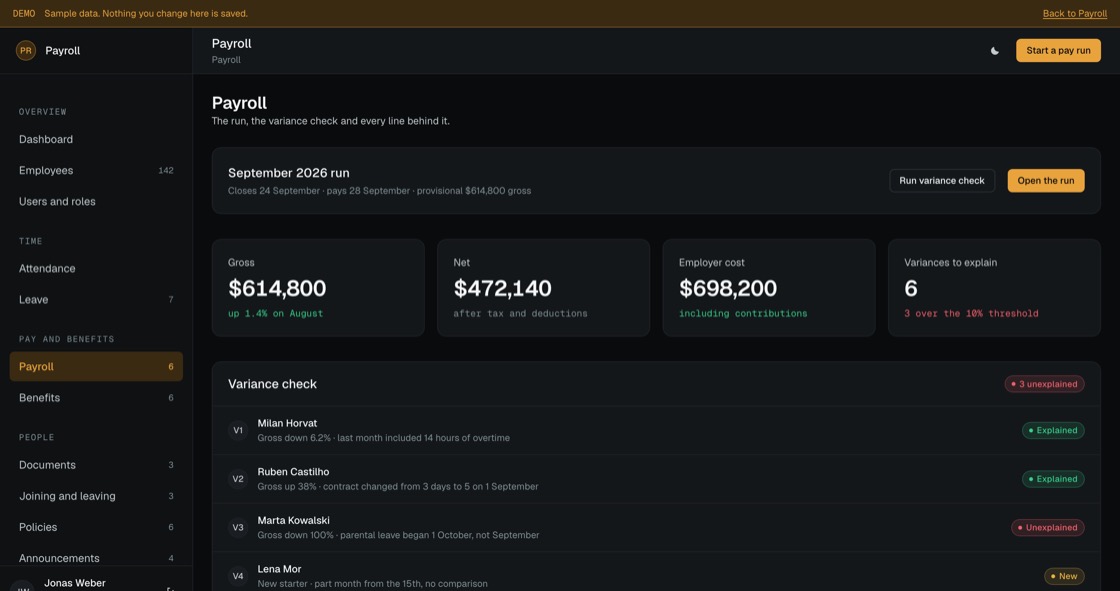Viewport: 1120px width, 591px height.
Task: Click the New tag on Lena Mor
Action: pos(1064,576)
